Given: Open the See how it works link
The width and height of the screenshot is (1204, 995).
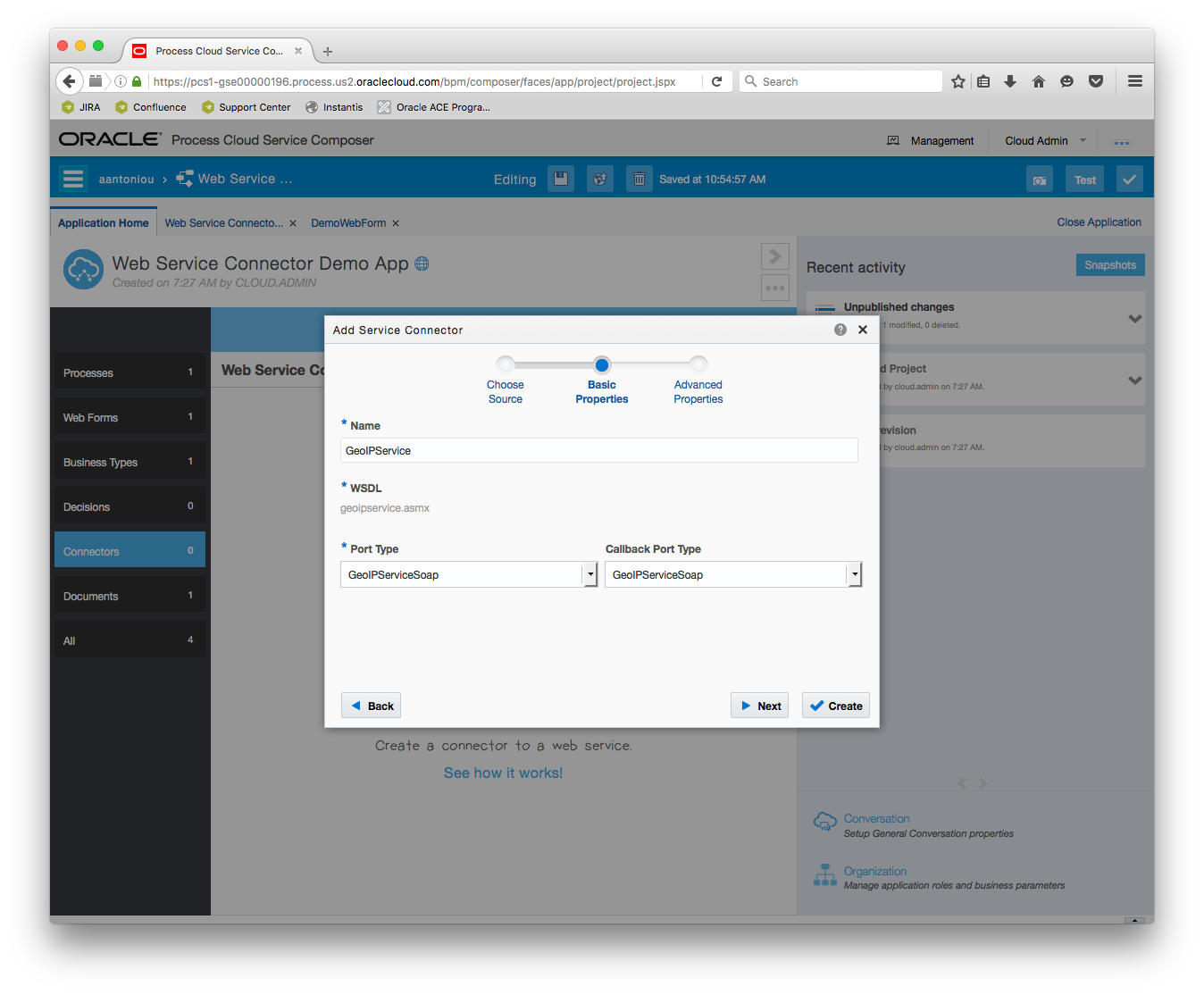Looking at the screenshot, I should click(x=503, y=773).
